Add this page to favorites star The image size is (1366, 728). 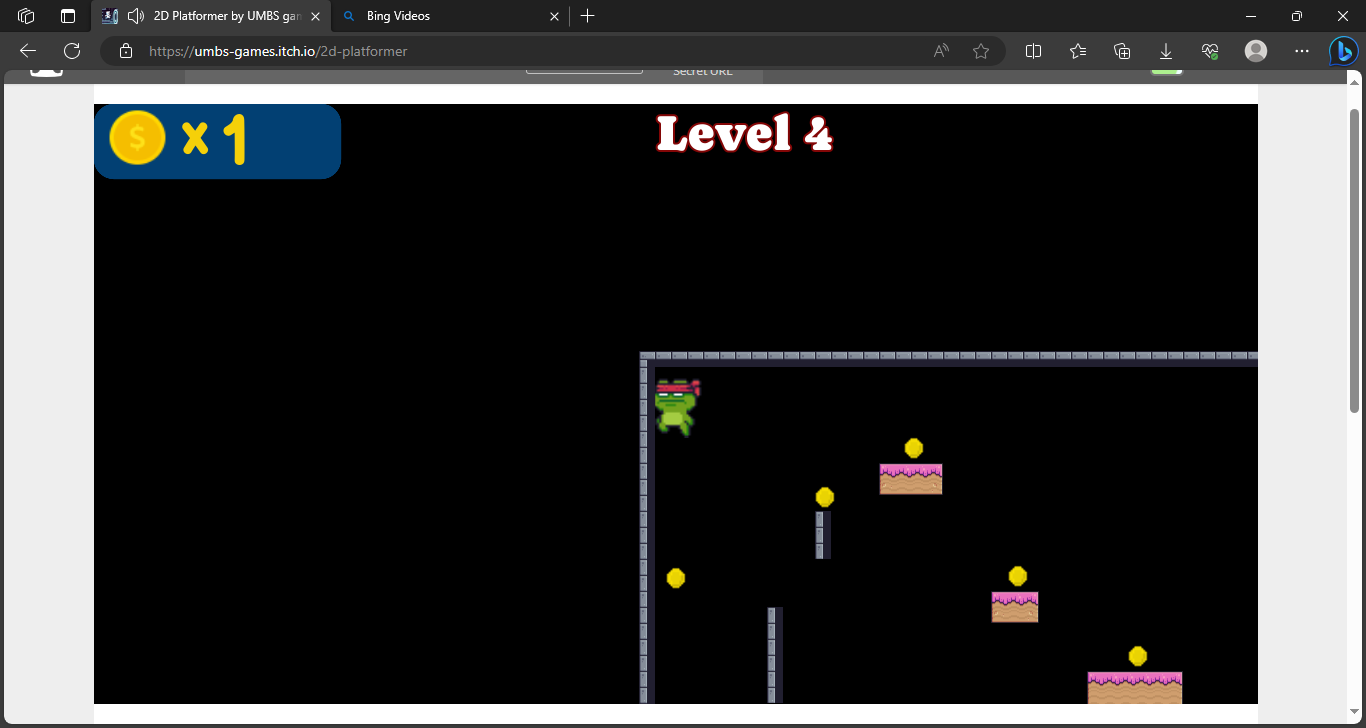point(981,51)
